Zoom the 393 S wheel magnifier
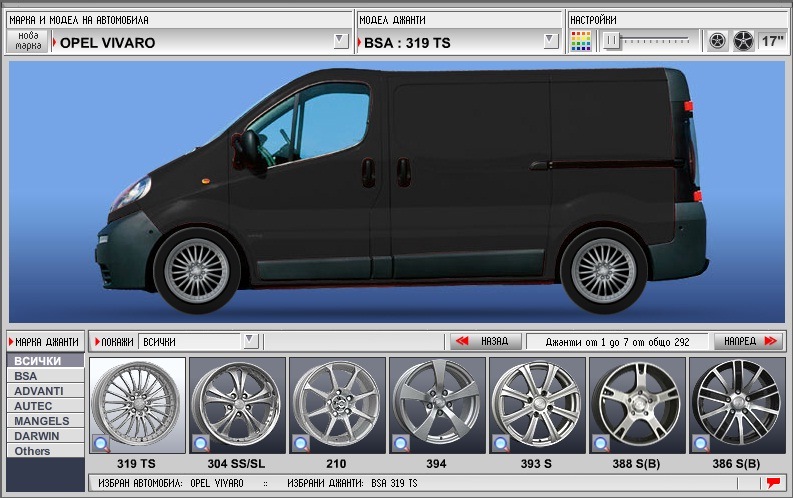The height and width of the screenshot is (498, 793). [x=501, y=443]
